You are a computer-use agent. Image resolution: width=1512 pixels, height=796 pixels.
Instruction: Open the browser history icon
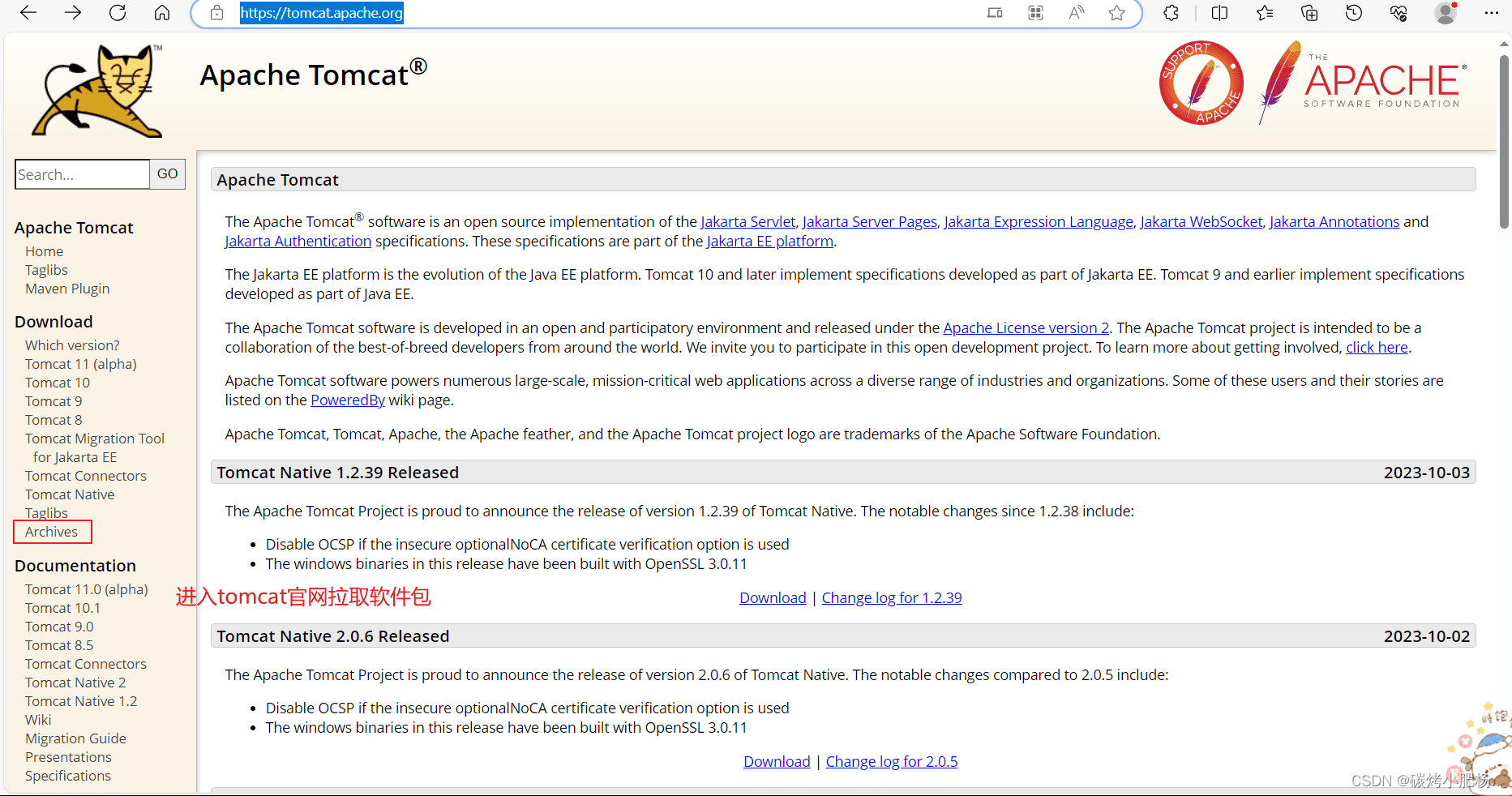[x=1354, y=13]
